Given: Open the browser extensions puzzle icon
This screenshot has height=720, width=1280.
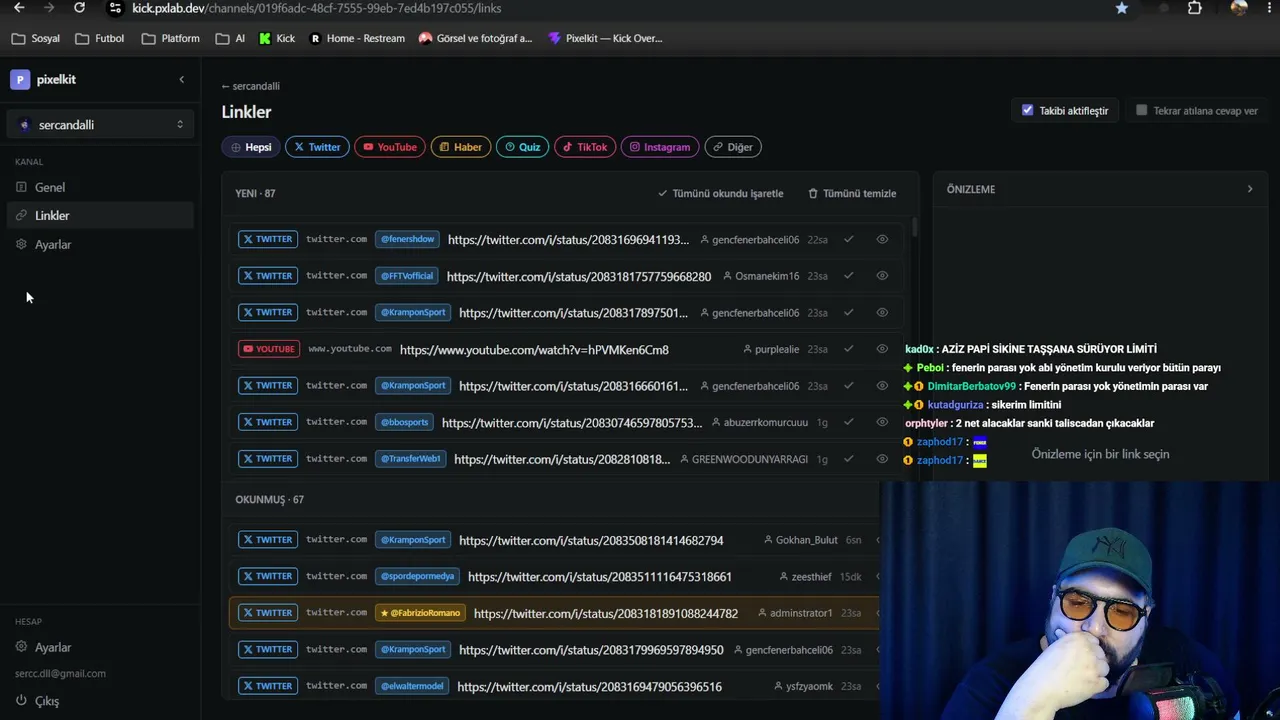Looking at the screenshot, I should tap(1195, 8).
